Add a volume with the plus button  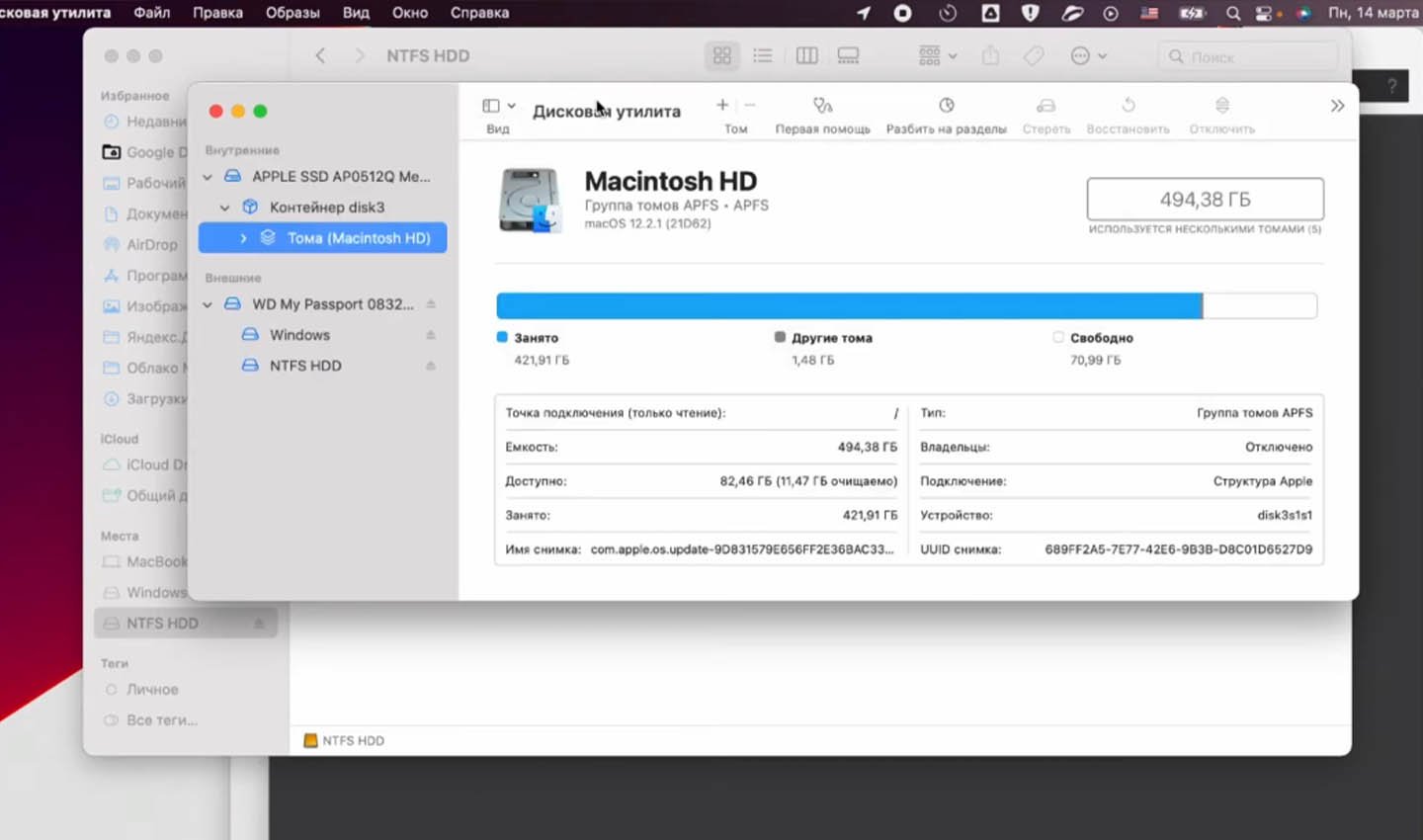point(722,105)
